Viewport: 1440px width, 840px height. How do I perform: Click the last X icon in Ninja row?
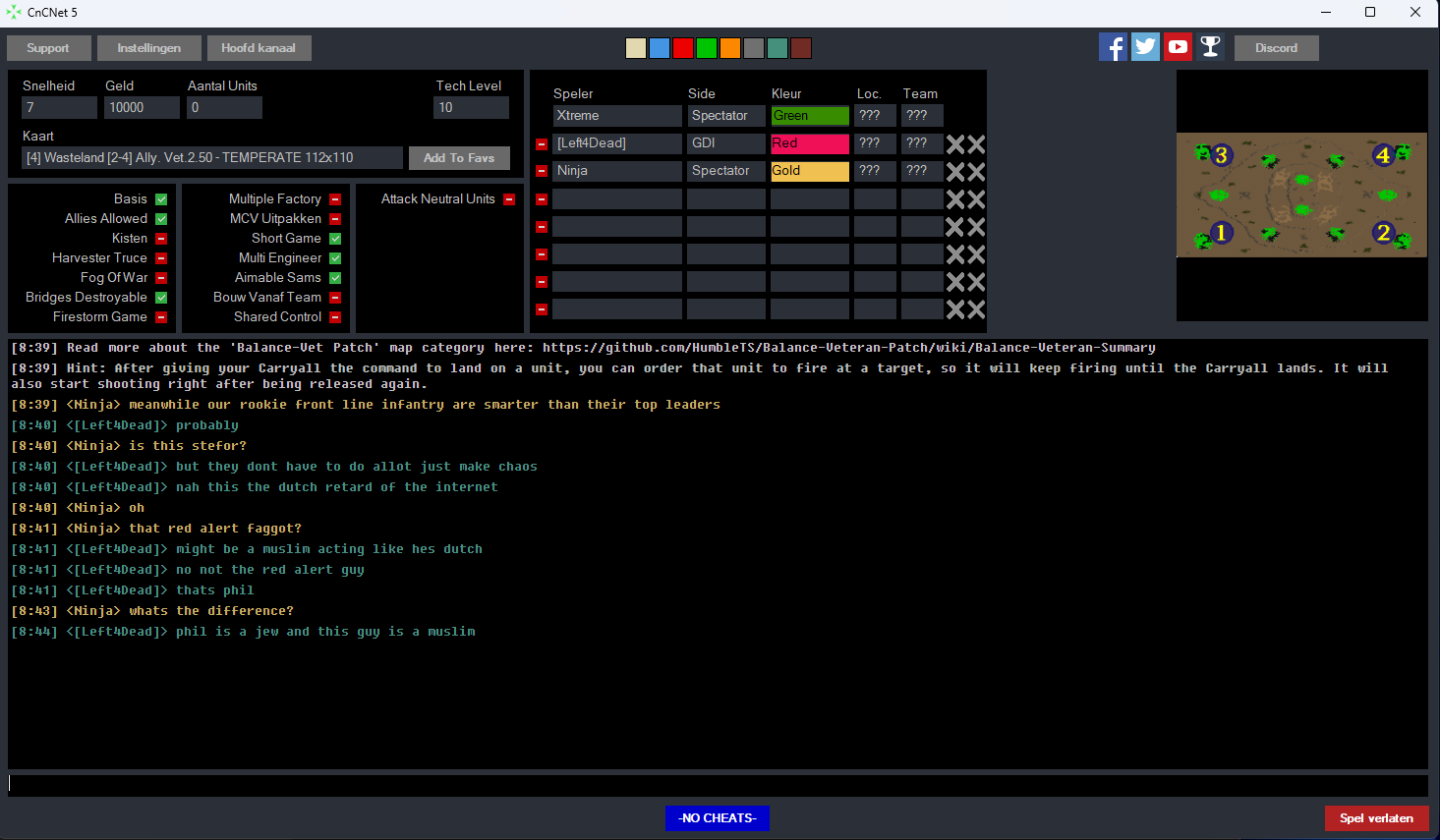coord(976,172)
